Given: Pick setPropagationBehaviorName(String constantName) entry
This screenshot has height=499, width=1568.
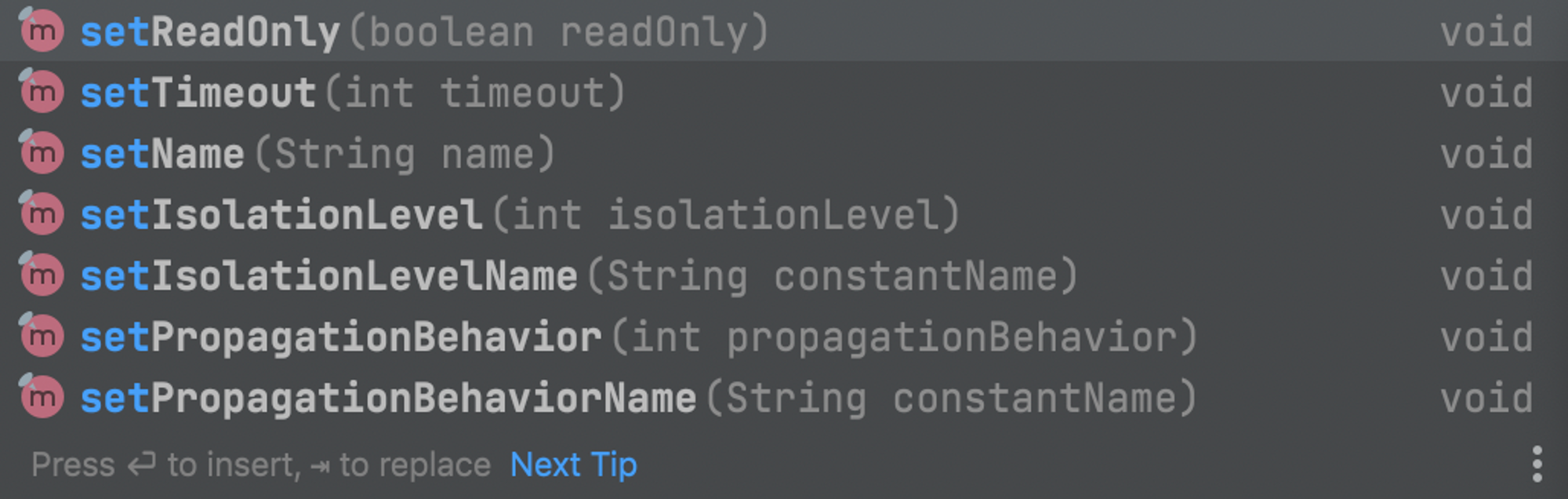Looking at the screenshot, I should click(x=784, y=399).
